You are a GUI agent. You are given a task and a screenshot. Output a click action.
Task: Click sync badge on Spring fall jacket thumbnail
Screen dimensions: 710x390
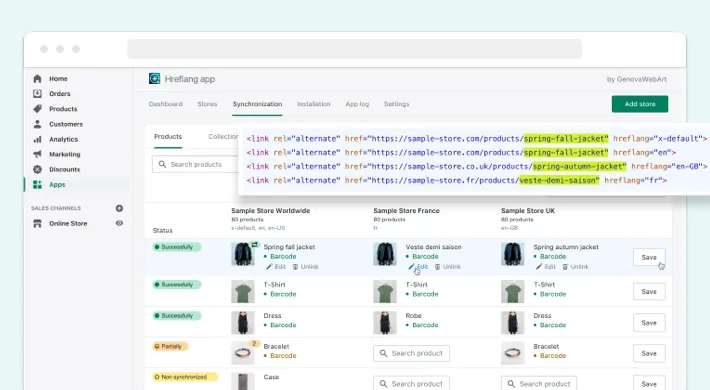tap(254, 245)
